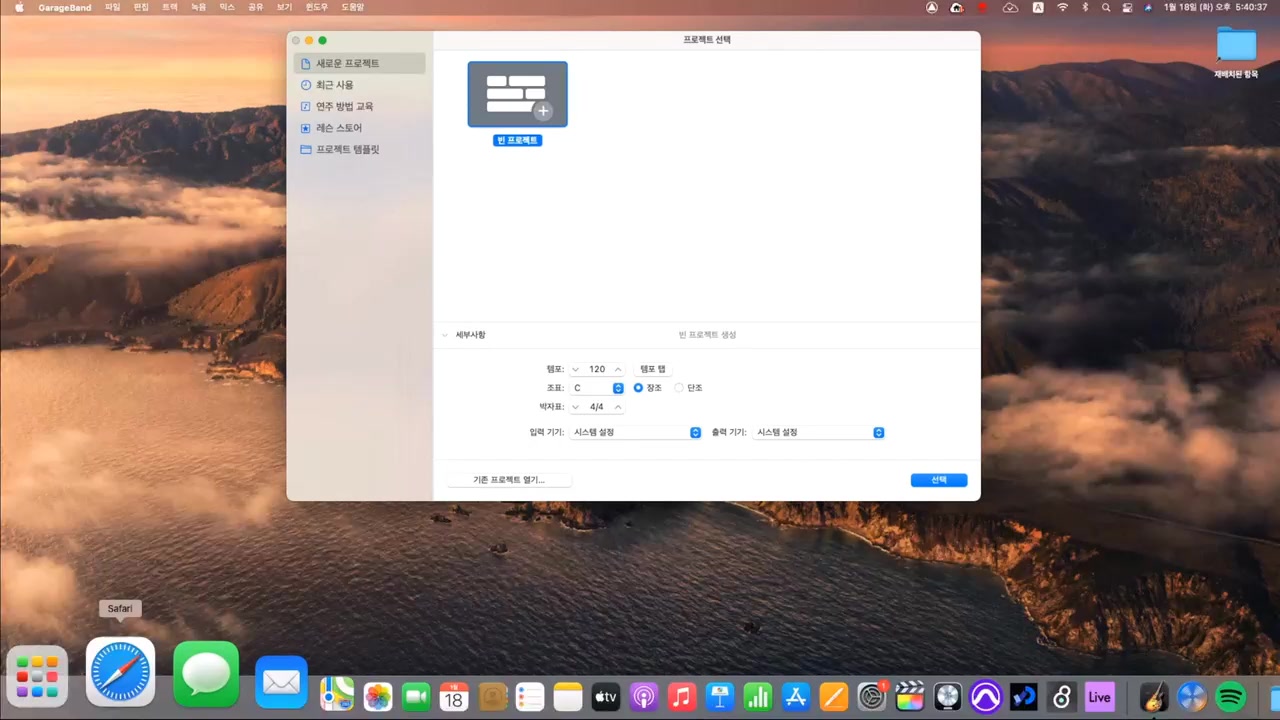Select the 장조 (major) radio button
The image size is (1280, 720).
(x=638, y=388)
